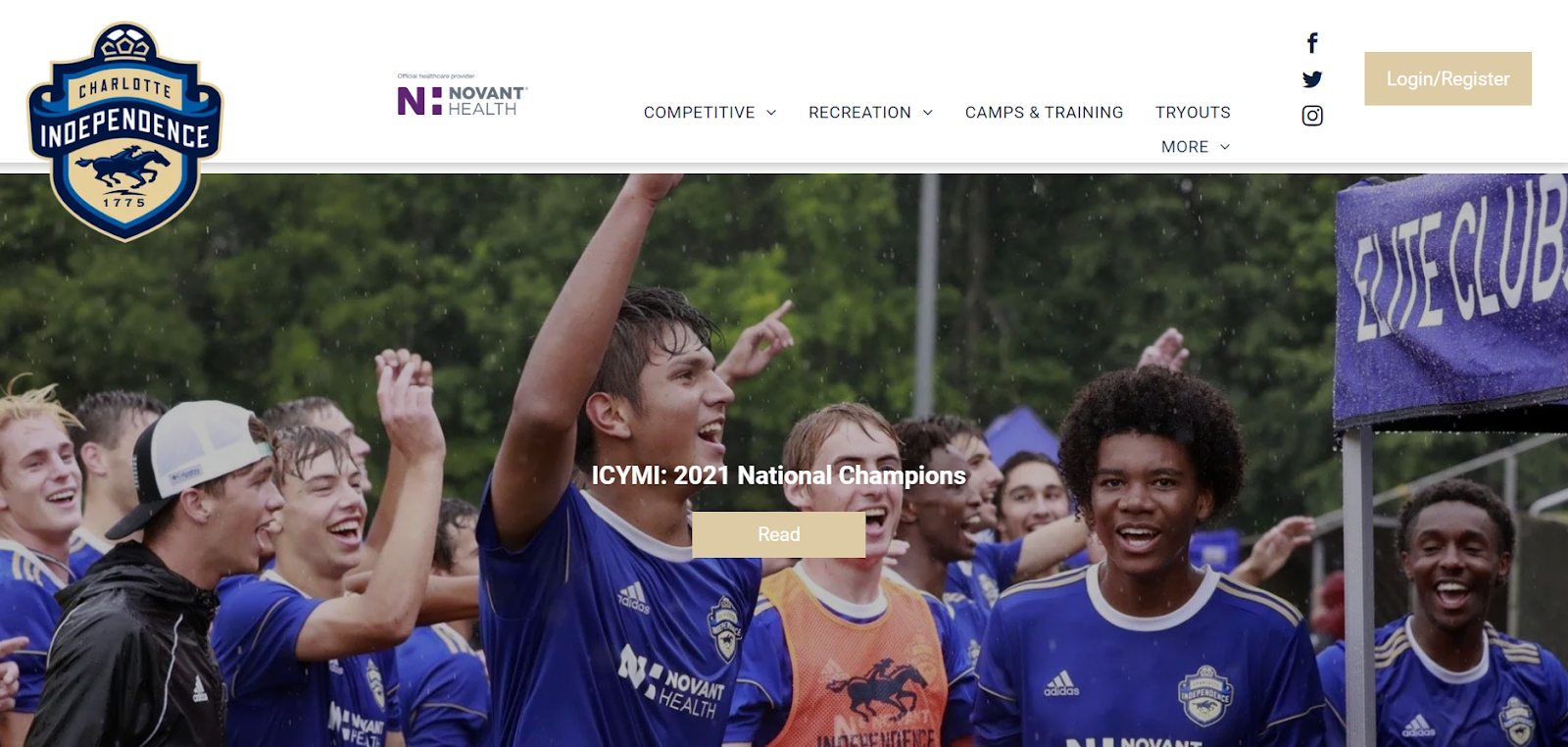Open the Competitive menu item

[x=700, y=113]
